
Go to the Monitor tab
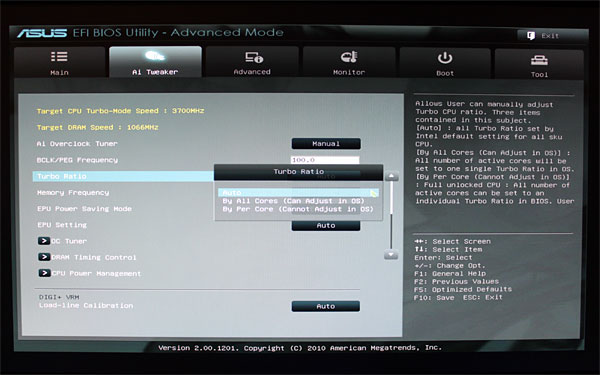tap(349, 62)
